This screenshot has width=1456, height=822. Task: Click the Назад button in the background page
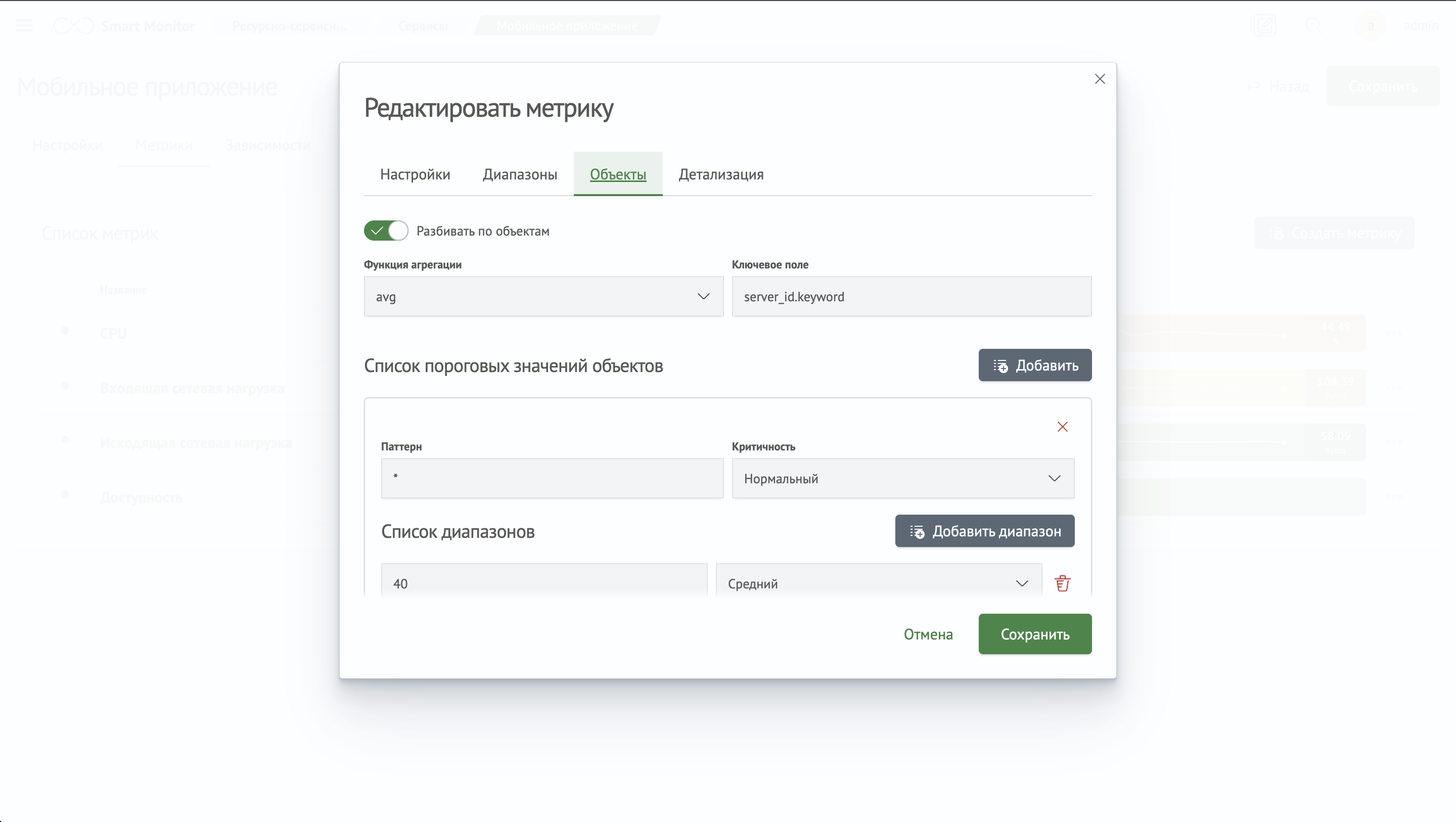[x=1278, y=86]
